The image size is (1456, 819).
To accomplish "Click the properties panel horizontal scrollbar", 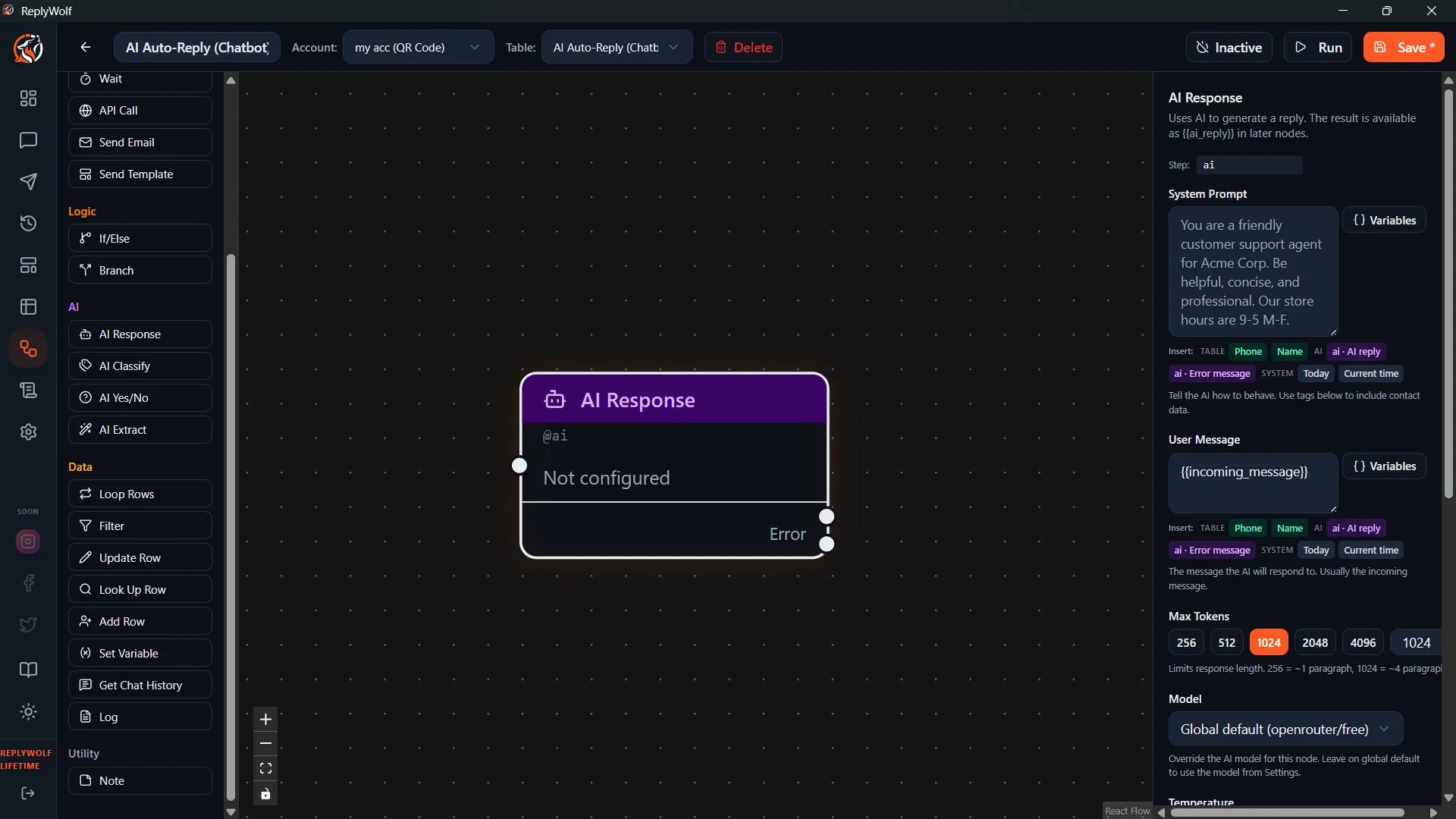I will (1287, 812).
